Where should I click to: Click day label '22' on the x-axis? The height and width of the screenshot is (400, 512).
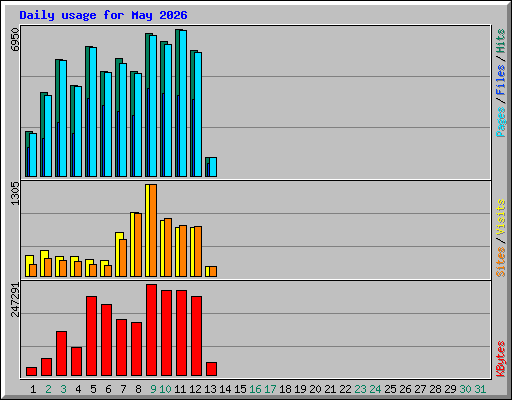345,389
